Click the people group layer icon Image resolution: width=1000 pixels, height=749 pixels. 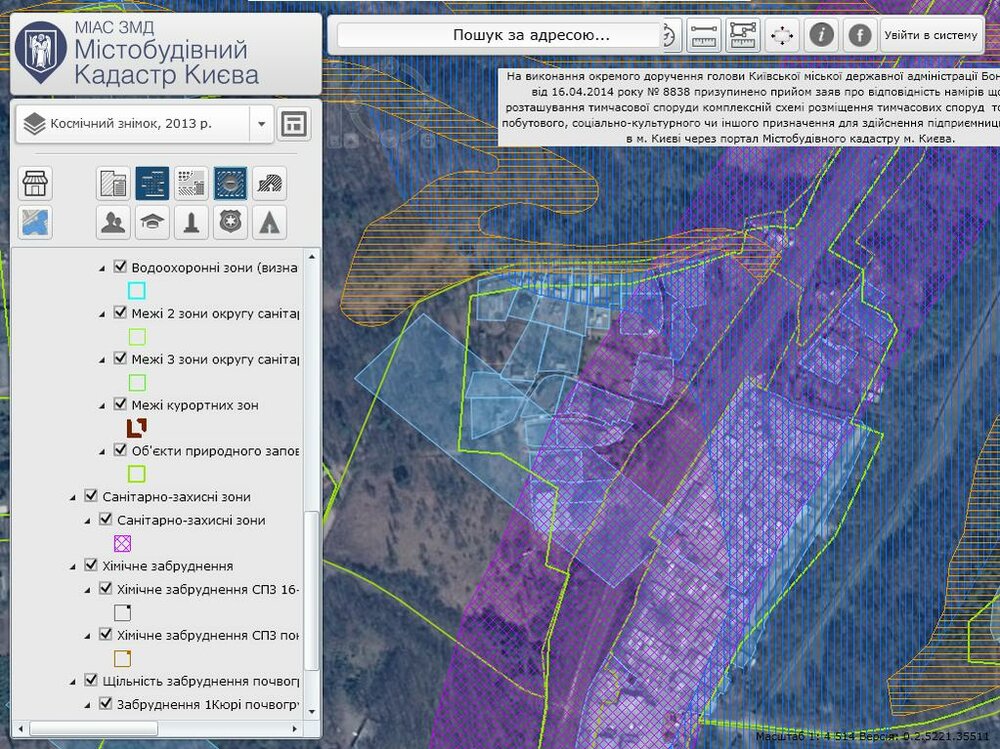(x=113, y=222)
